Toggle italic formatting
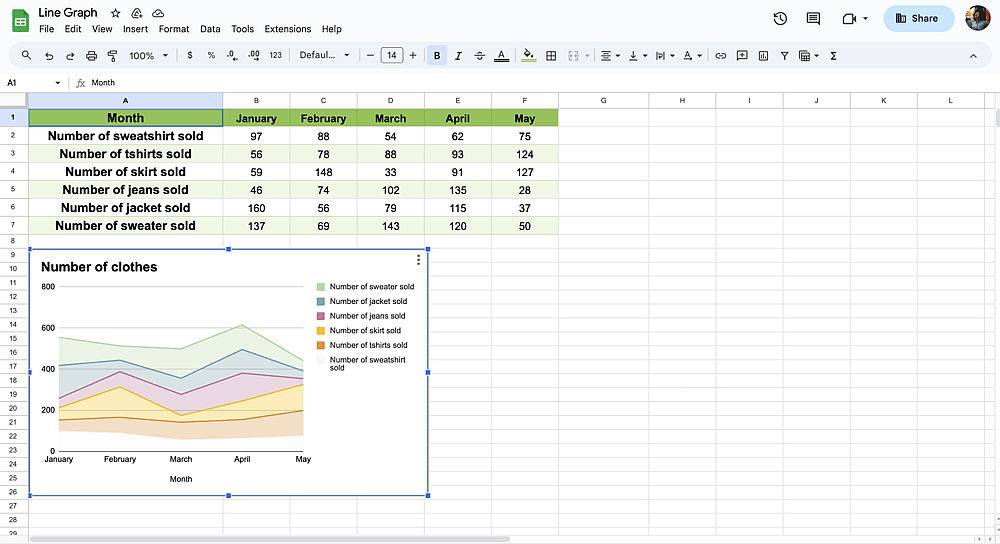1000x544 pixels. click(x=458, y=56)
